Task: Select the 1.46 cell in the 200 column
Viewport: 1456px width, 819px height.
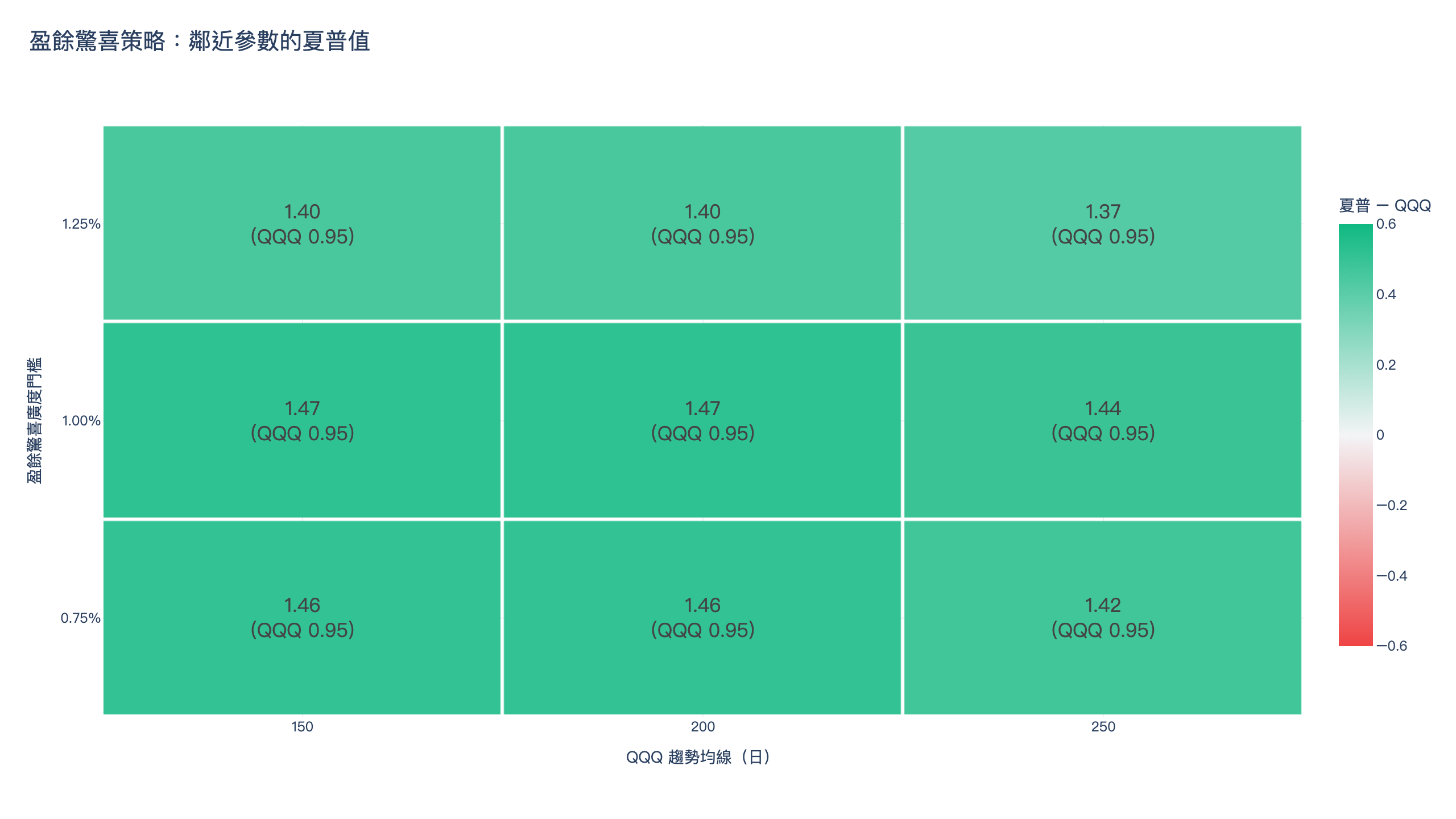Action: pos(702,617)
